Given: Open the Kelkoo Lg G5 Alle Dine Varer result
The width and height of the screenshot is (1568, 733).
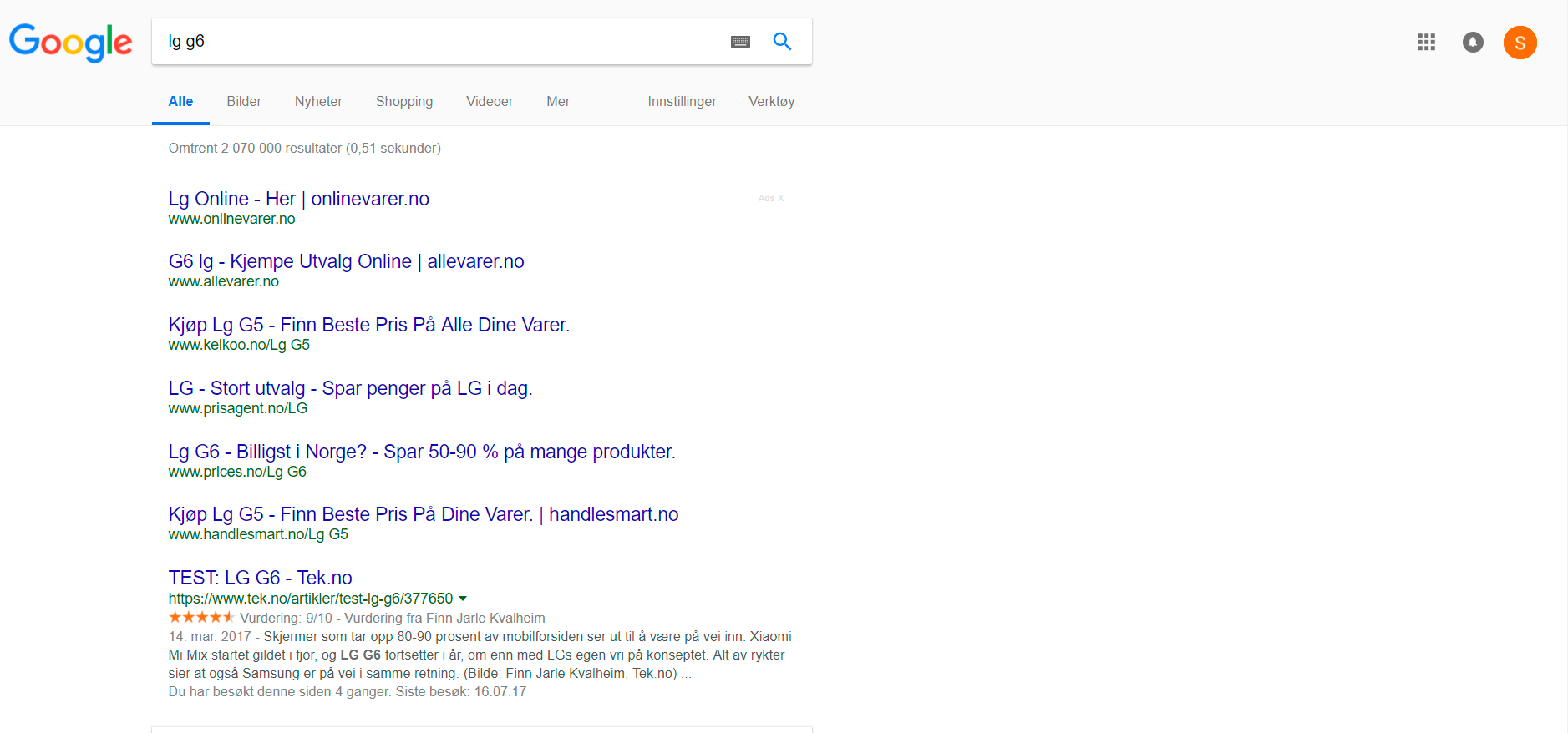Looking at the screenshot, I should (x=369, y=325).
